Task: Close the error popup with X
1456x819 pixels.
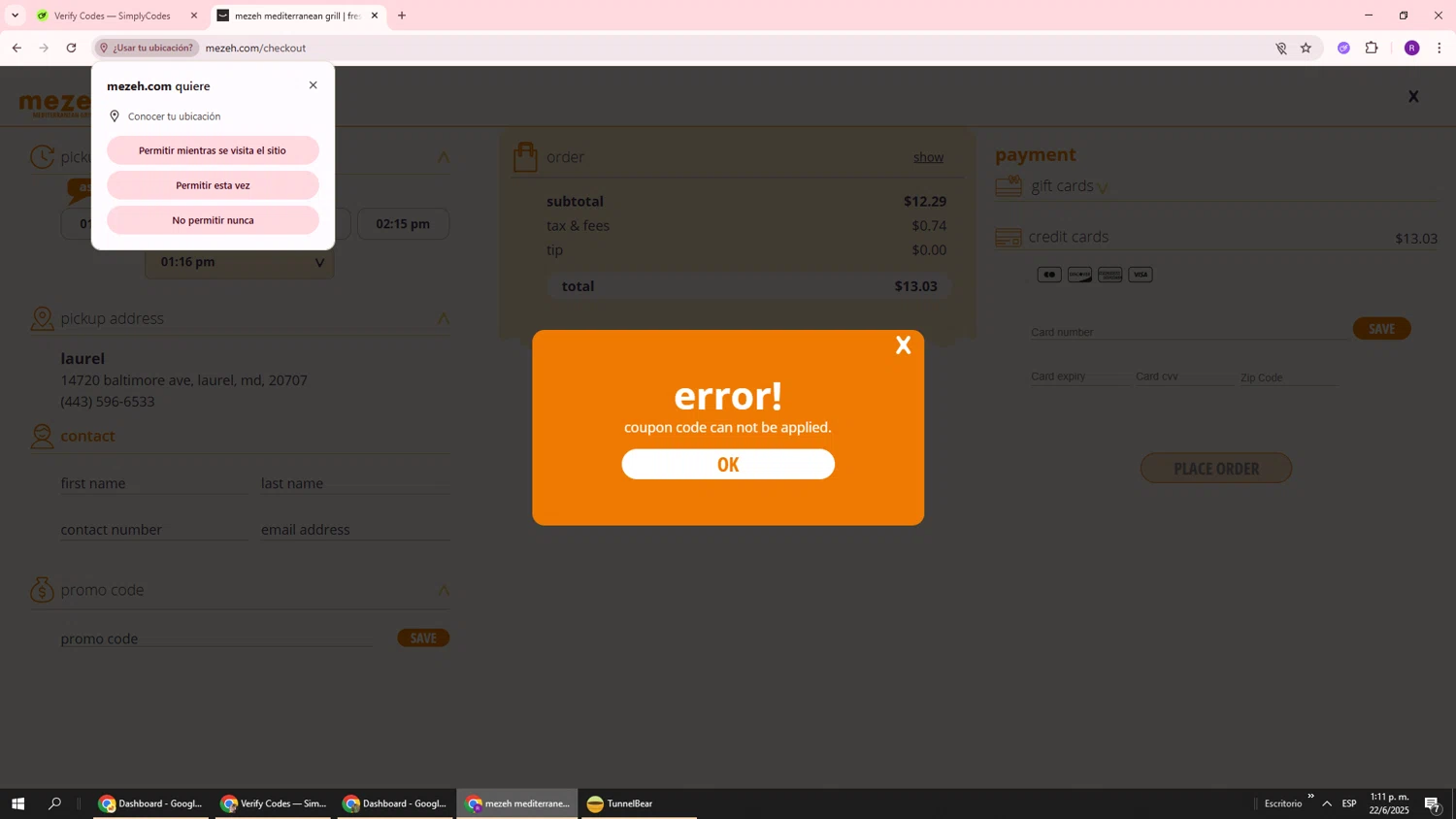Action: (903, 345)
